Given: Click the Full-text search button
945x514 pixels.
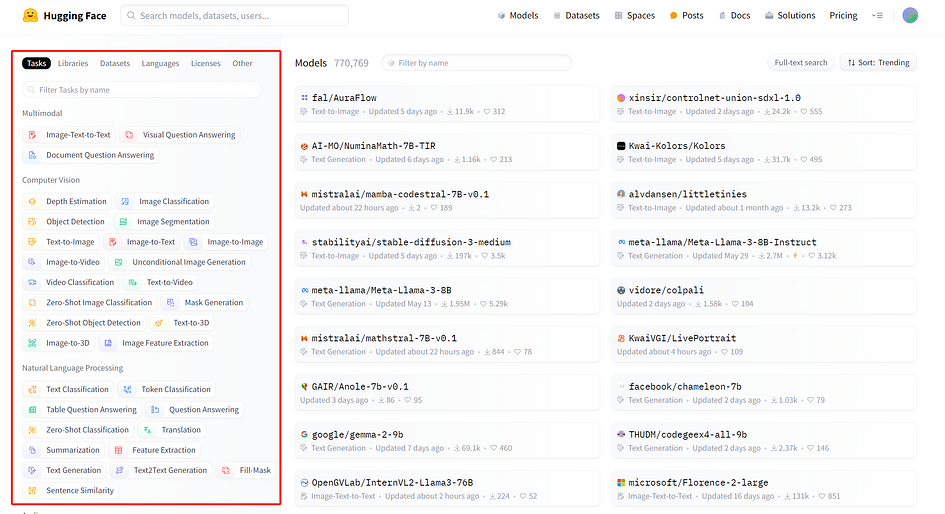Looking at the screenshot, I should [800, 63].
